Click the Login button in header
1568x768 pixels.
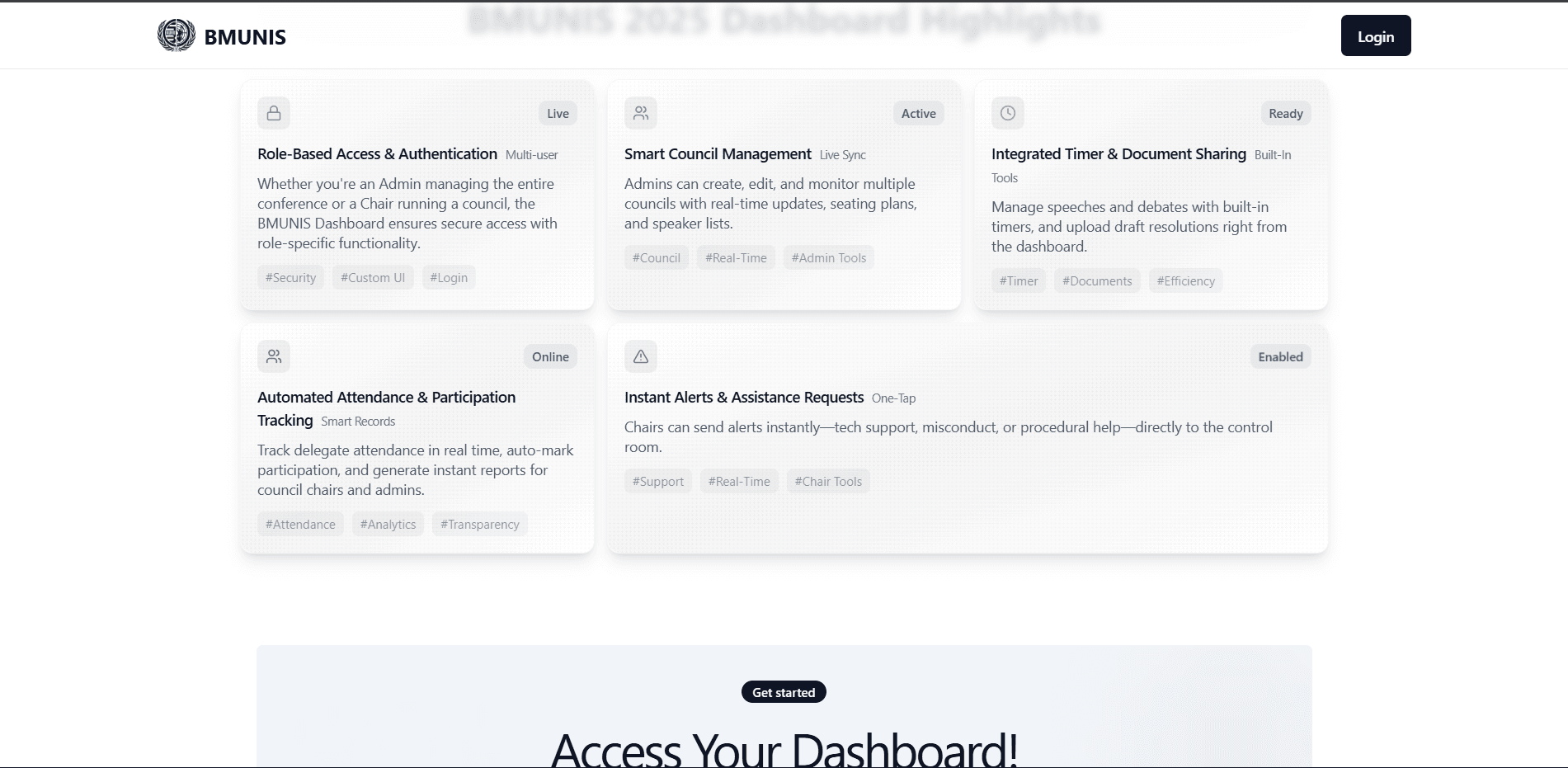click(x=1376, y=35)
